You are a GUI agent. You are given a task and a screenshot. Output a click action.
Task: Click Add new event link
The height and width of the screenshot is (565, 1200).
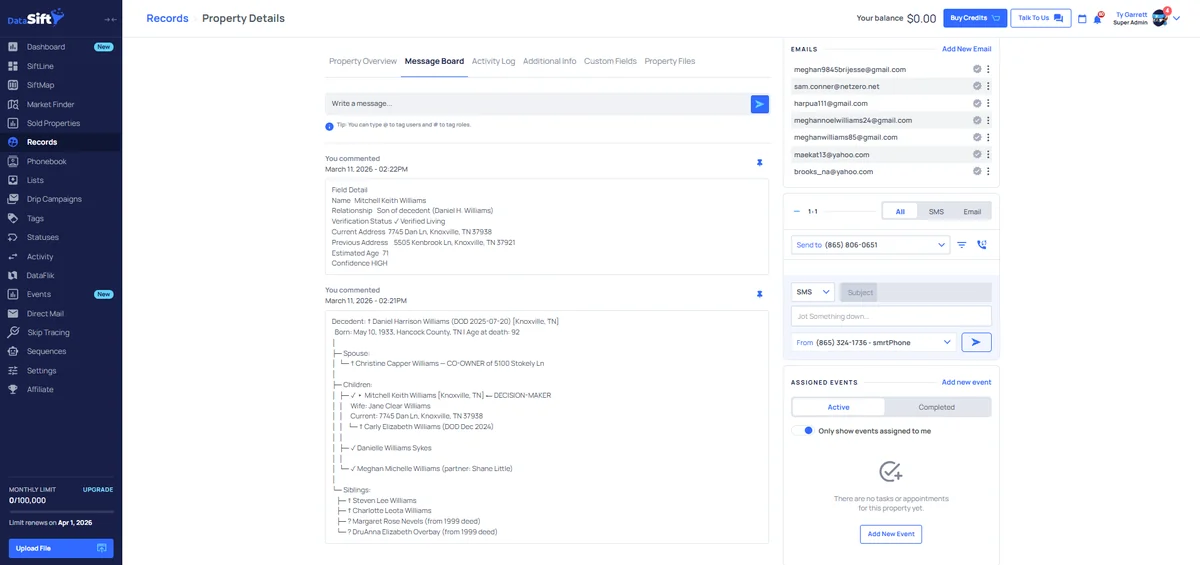pyautogui.click(x=966, y=382)
